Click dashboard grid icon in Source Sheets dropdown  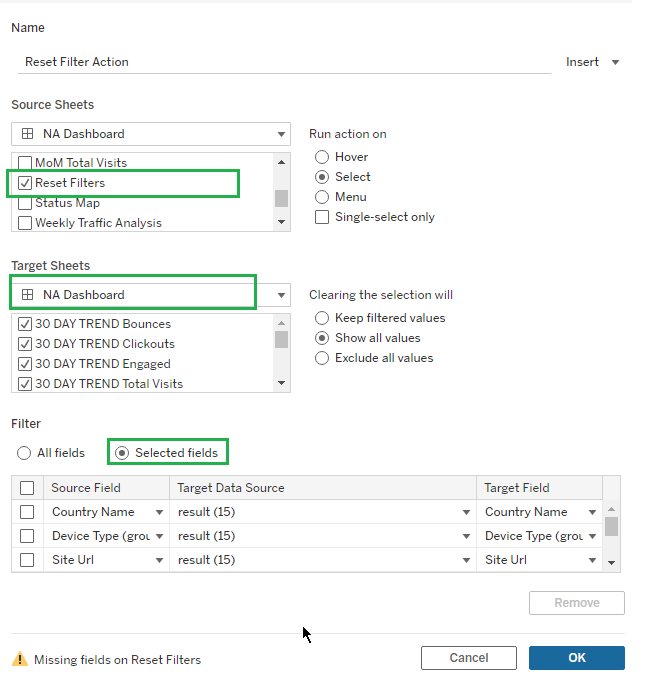pyautogui.click(x=27, y=134)
